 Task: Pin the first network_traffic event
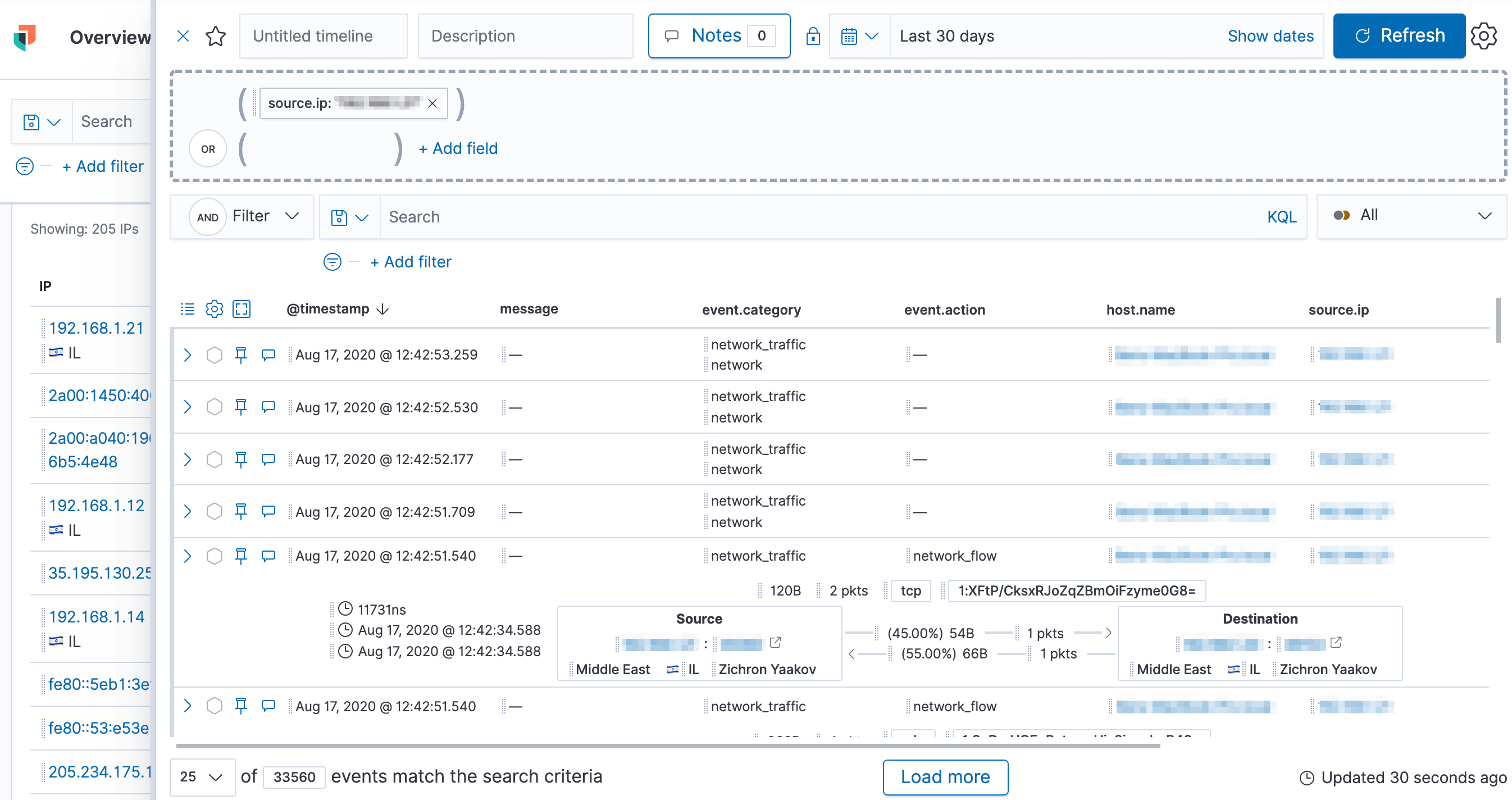click(x=240, y=354)
